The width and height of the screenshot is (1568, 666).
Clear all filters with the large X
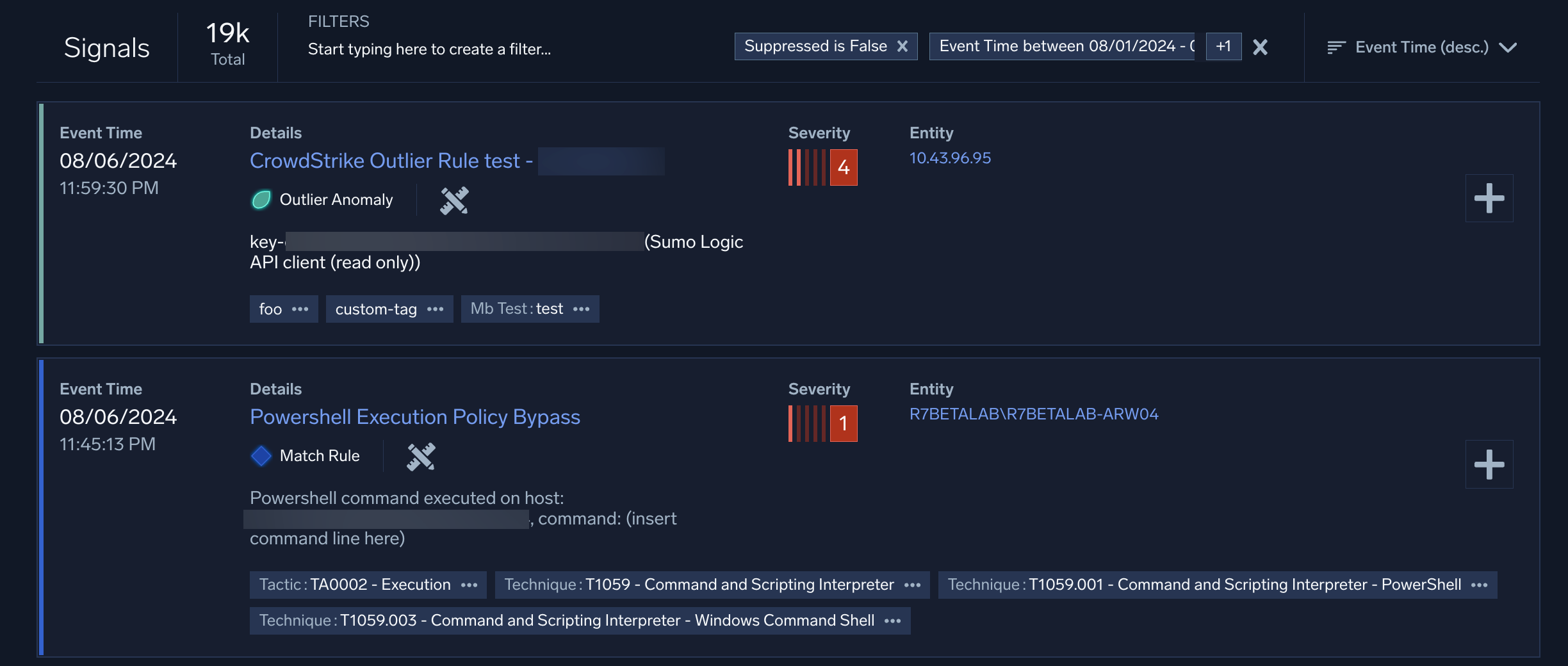1260,47
